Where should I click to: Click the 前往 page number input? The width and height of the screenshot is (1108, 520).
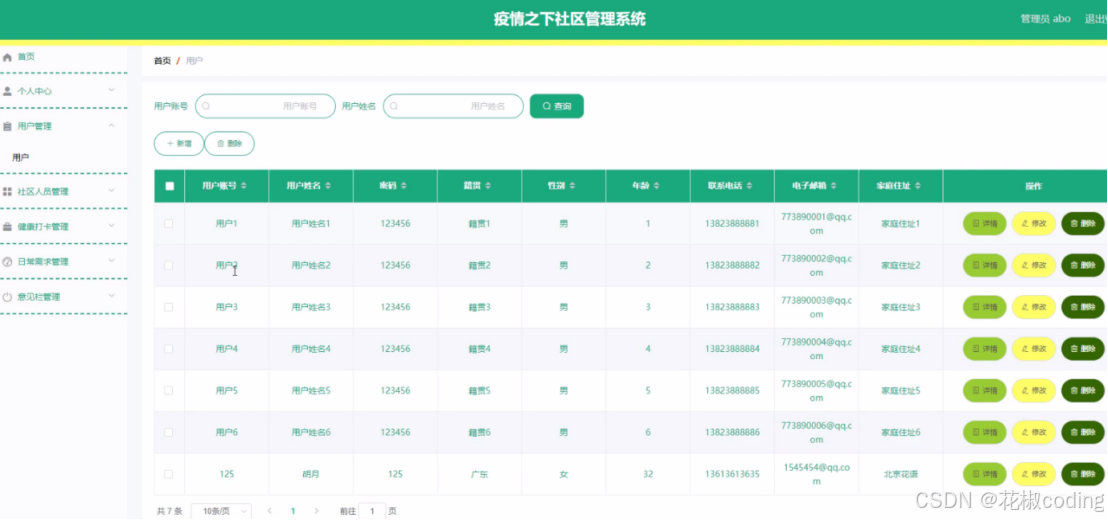pos(372,511)
